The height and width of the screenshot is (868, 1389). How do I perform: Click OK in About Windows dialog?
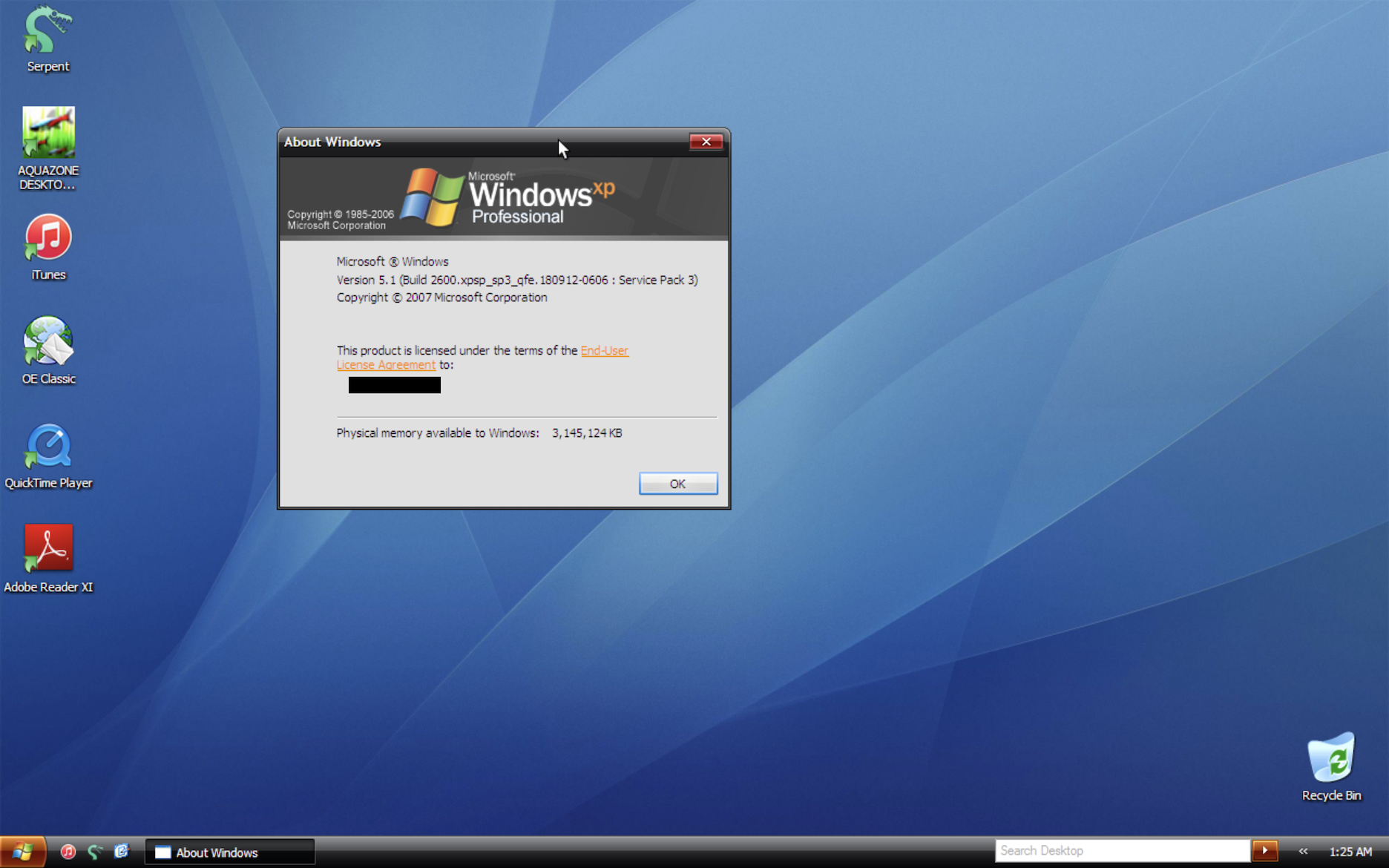(x=678, y=484)
